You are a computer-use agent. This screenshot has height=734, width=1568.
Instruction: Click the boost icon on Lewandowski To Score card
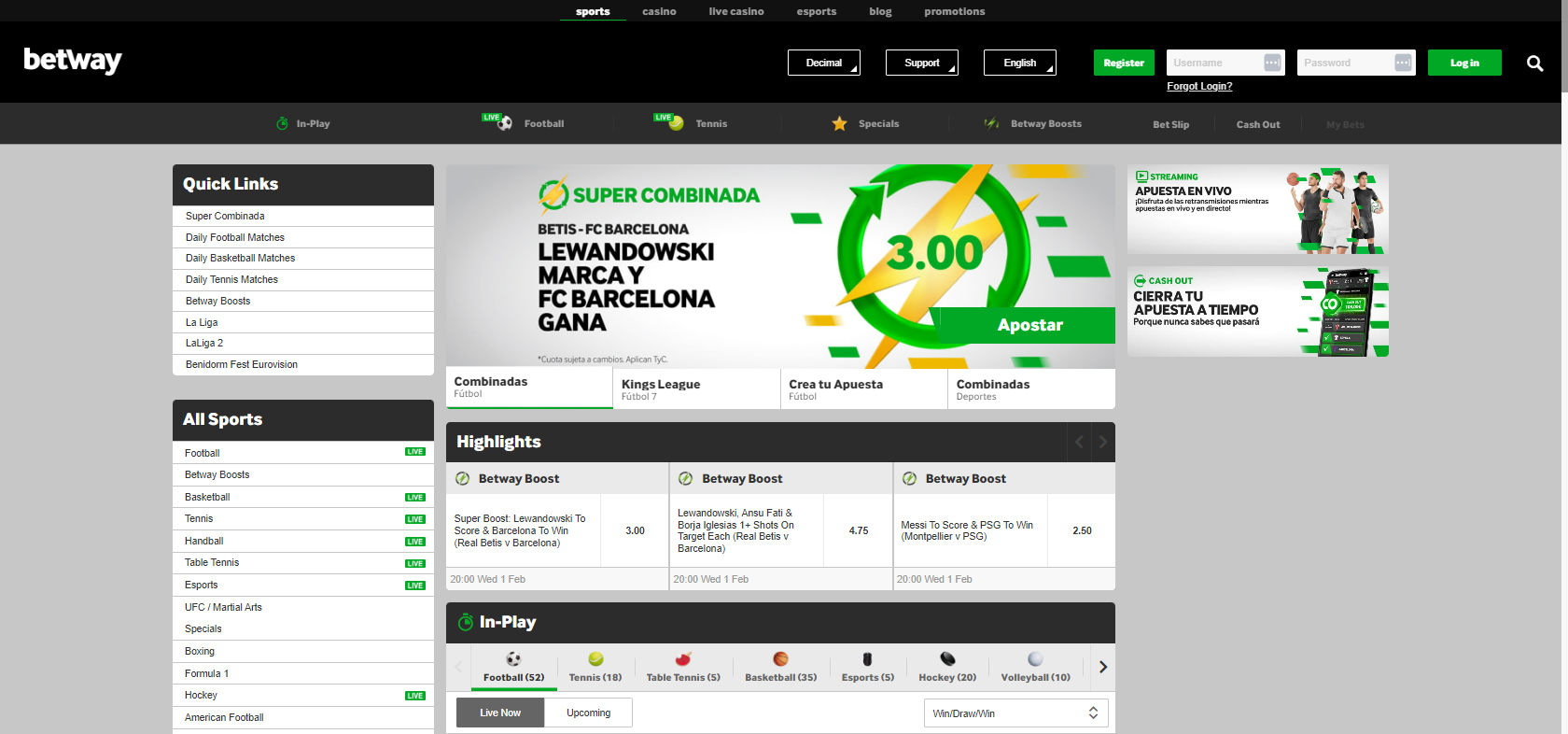click(462, 478)
